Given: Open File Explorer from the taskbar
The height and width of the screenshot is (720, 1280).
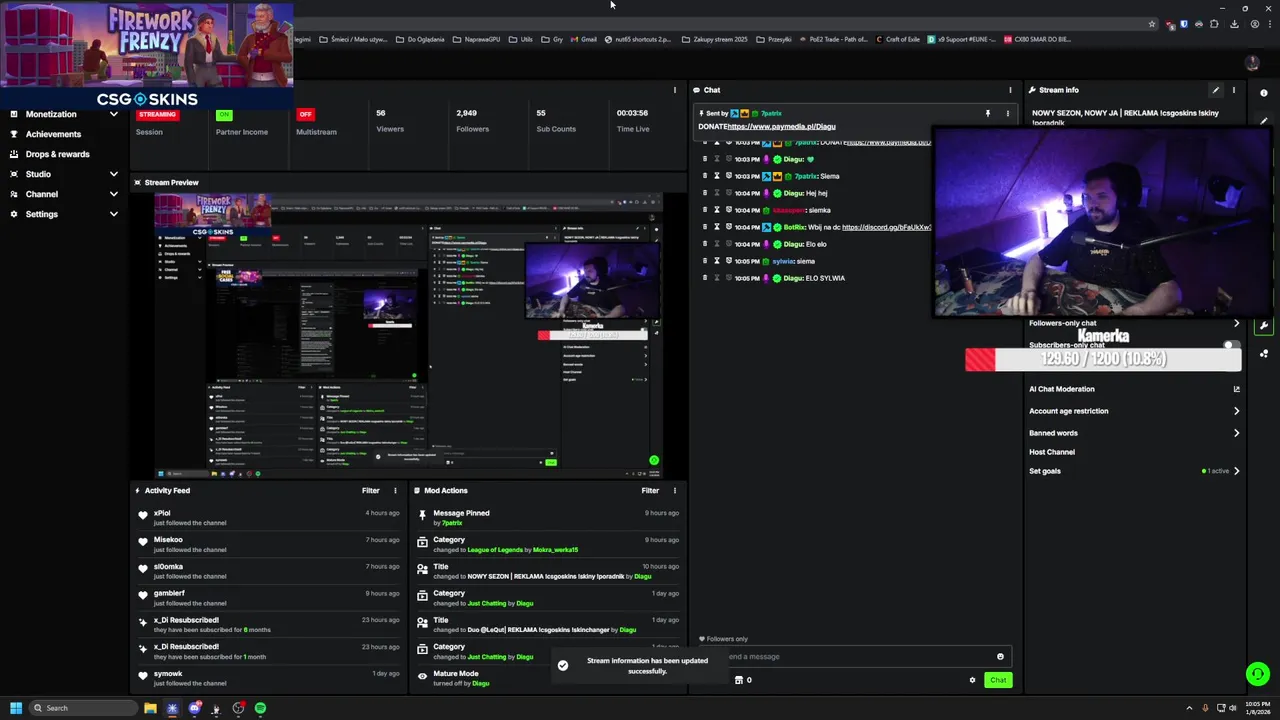Looking at the screenshot, I should [x=150, y=708].
